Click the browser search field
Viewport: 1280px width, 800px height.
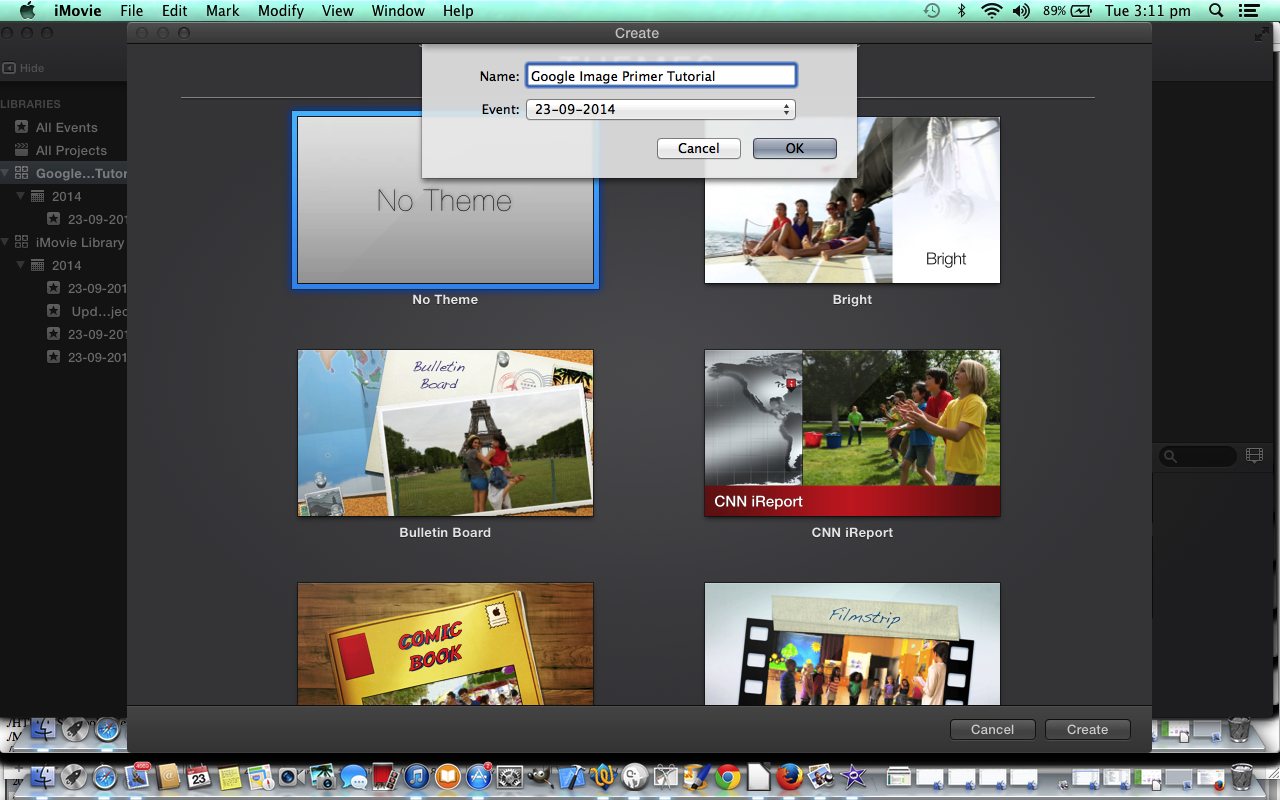click(x=1198, y=456)
